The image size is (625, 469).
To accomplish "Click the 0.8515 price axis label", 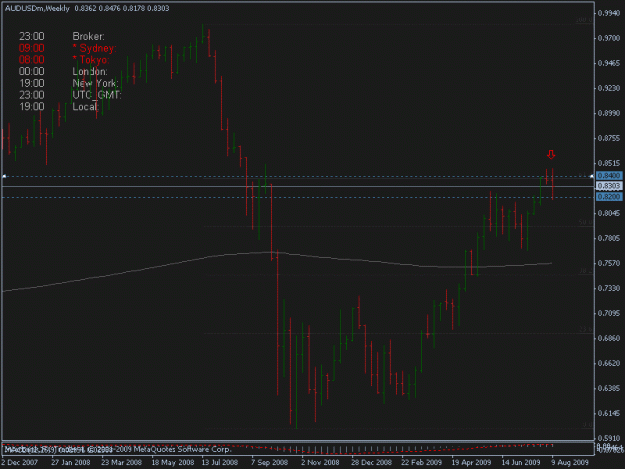I will [x=609, y=163].
